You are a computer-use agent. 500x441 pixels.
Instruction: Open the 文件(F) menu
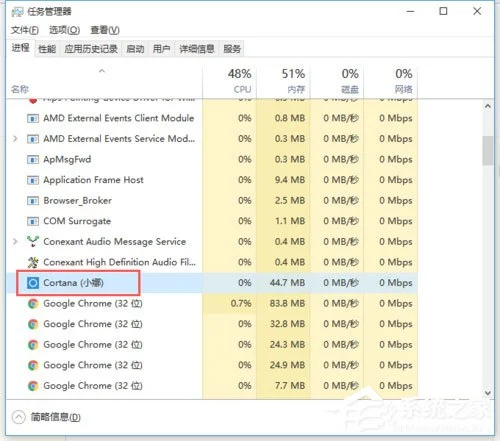(x=25, y=30)
